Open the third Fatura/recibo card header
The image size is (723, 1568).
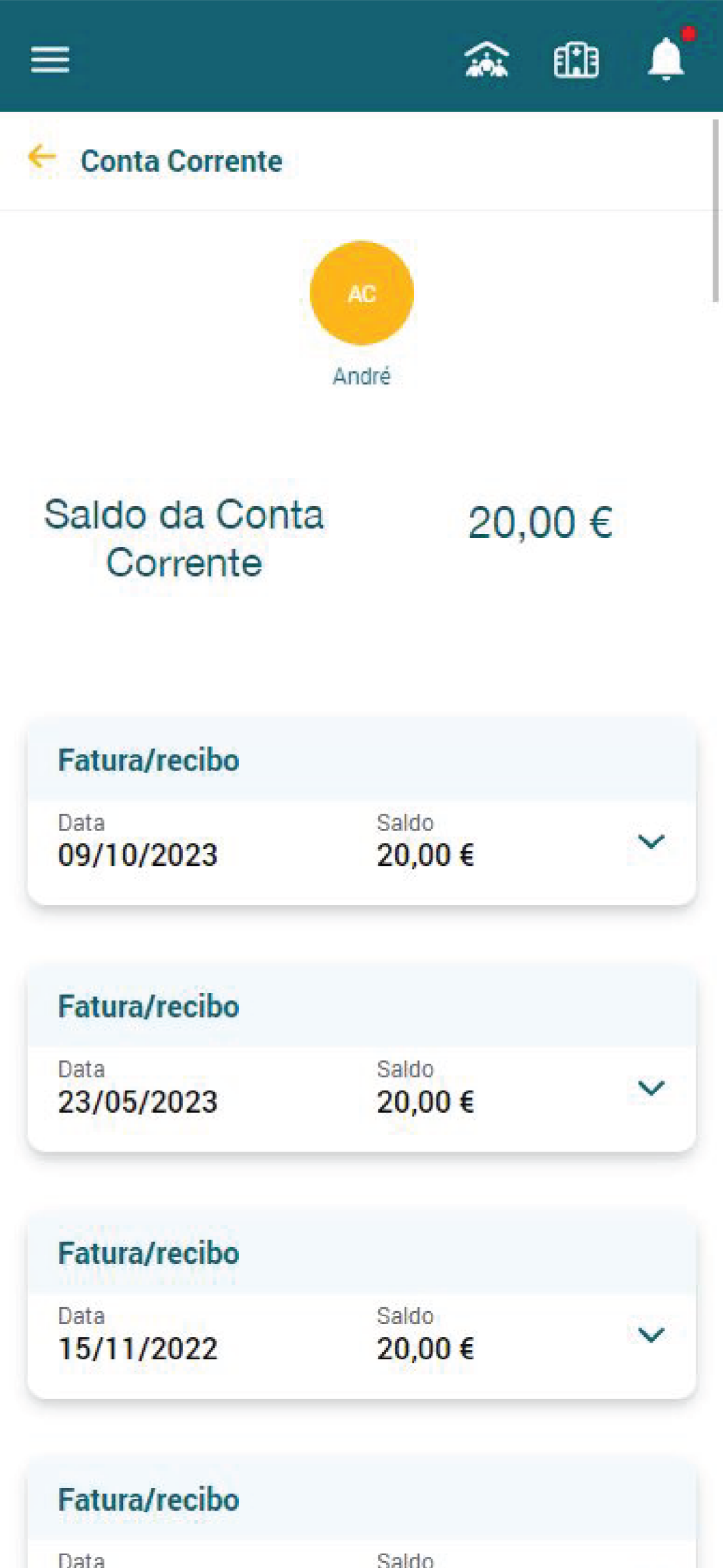tap(361, 1253)
